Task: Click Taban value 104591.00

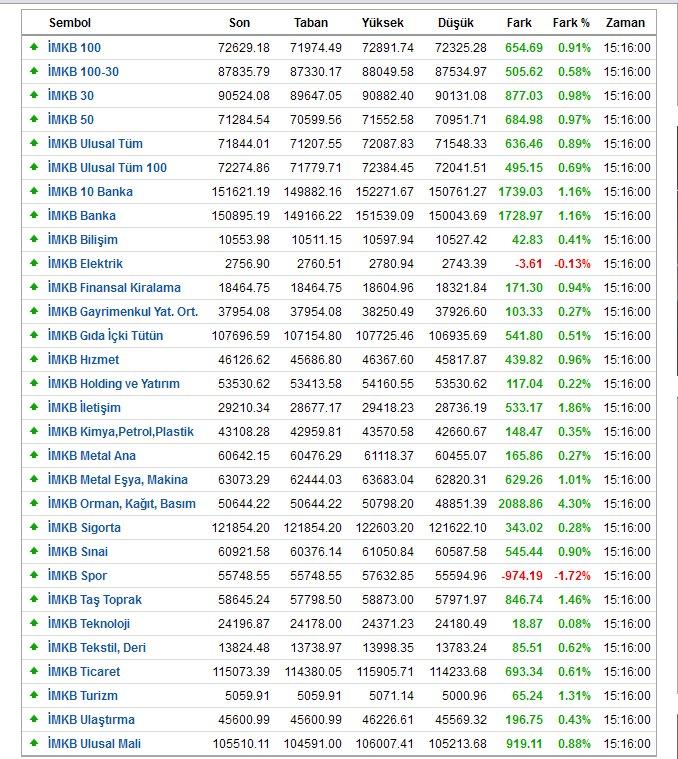Action: [x=313, y=744]
